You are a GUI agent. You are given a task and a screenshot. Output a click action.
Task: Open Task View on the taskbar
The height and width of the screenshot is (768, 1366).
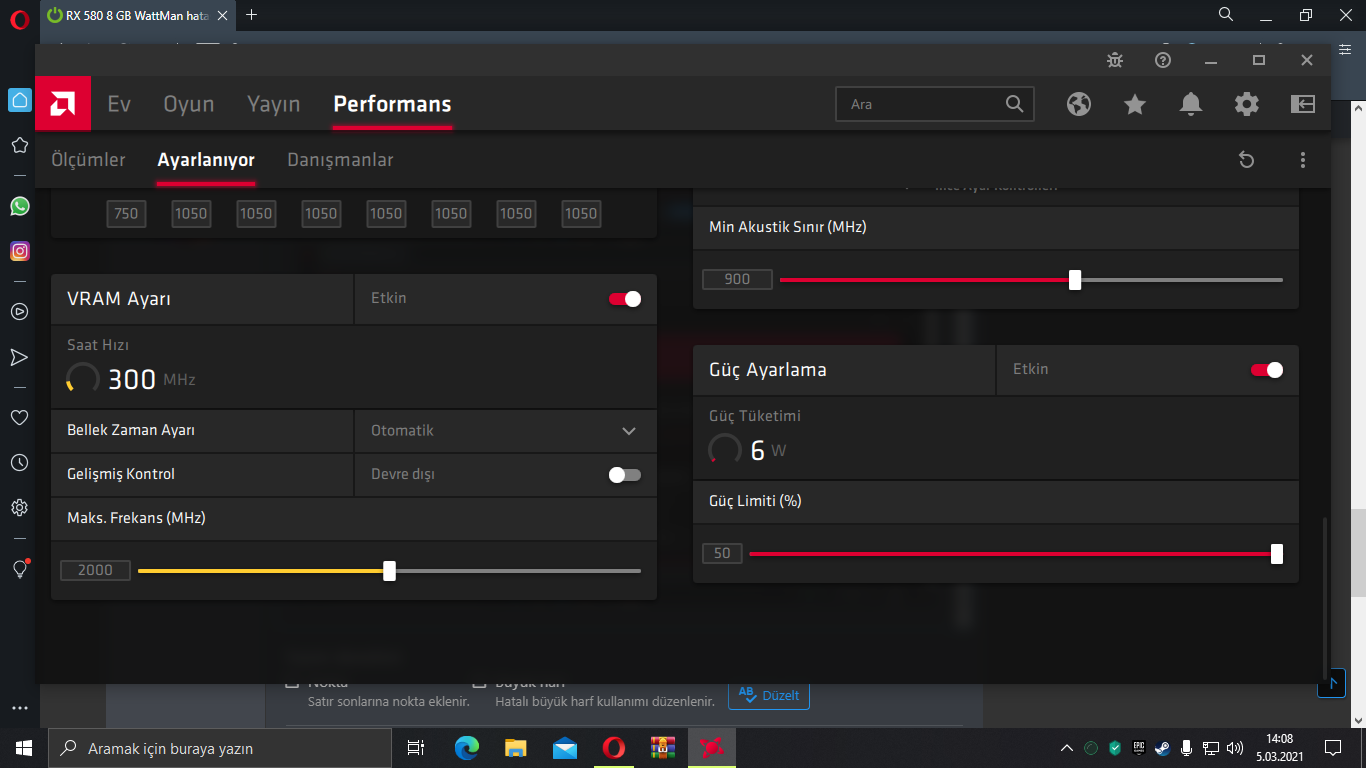[416, 748]
